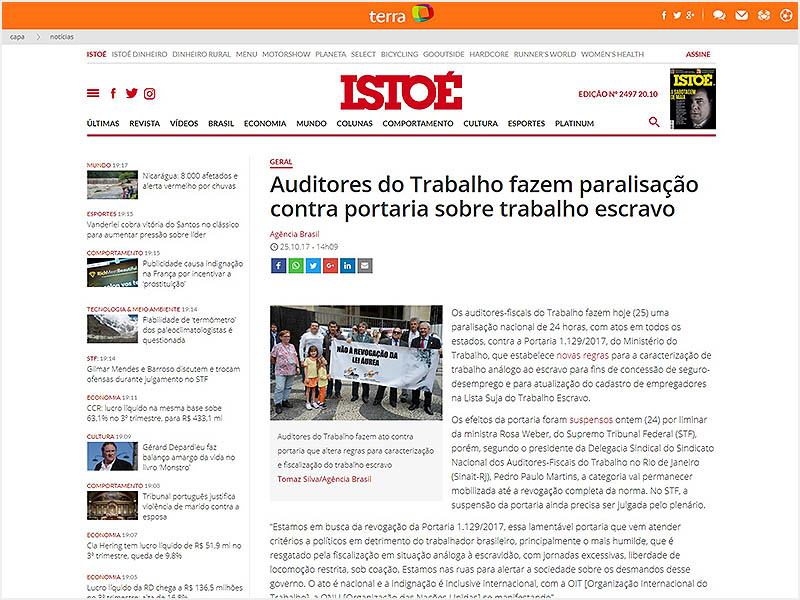Go to WOMEN'S HEALTH site link
The width and height of the screenshot is (800, 600).
tap(612, 54)
